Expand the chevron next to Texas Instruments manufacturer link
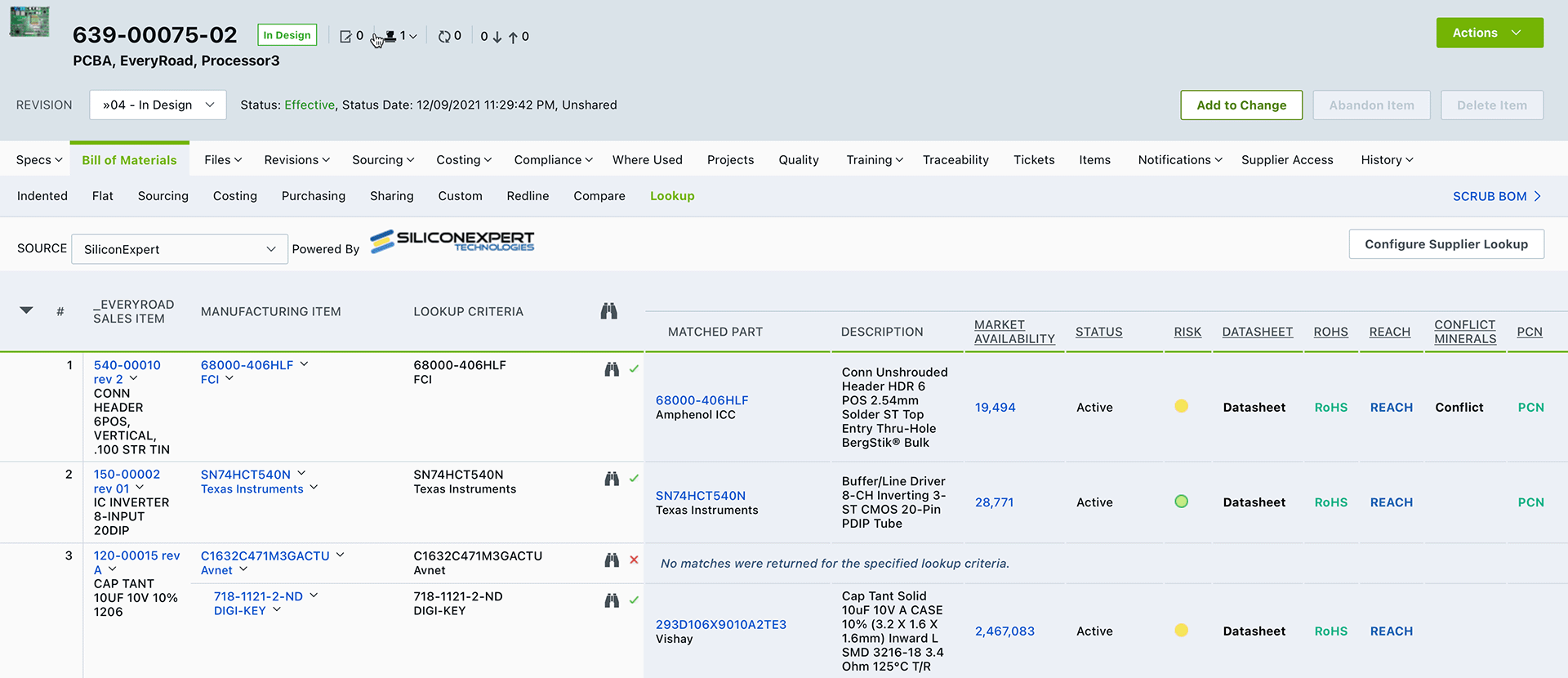This screenshot has width=1568, height=678. pyautogui.click(x=314, y=488)
